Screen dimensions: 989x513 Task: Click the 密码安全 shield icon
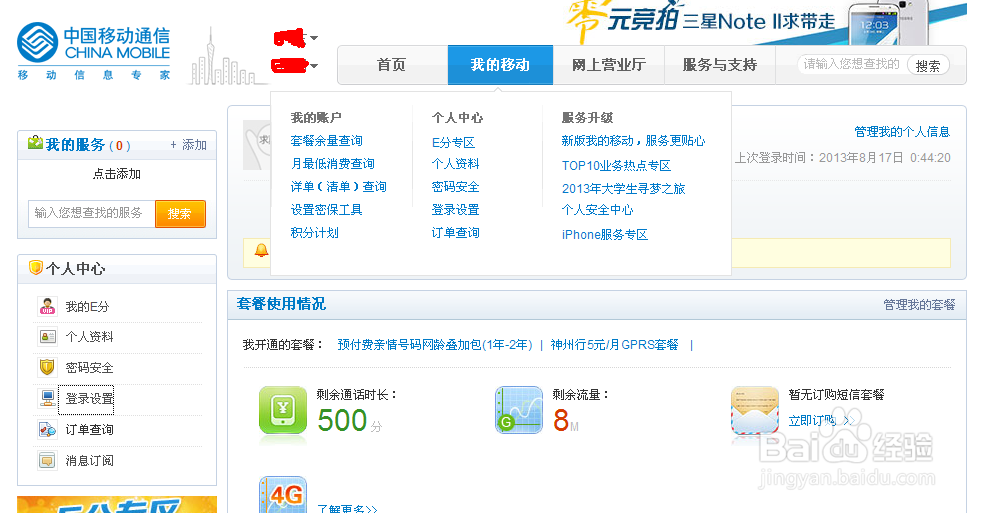point(47,367)
